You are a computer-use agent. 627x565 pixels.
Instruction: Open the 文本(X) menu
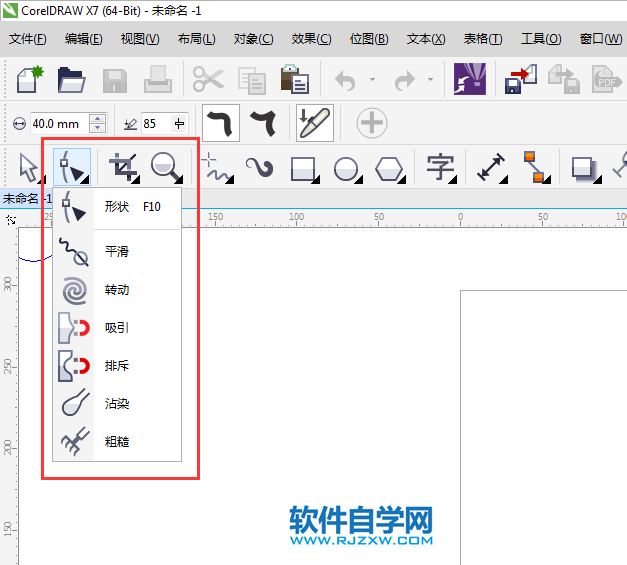click(x=426, y=39)
